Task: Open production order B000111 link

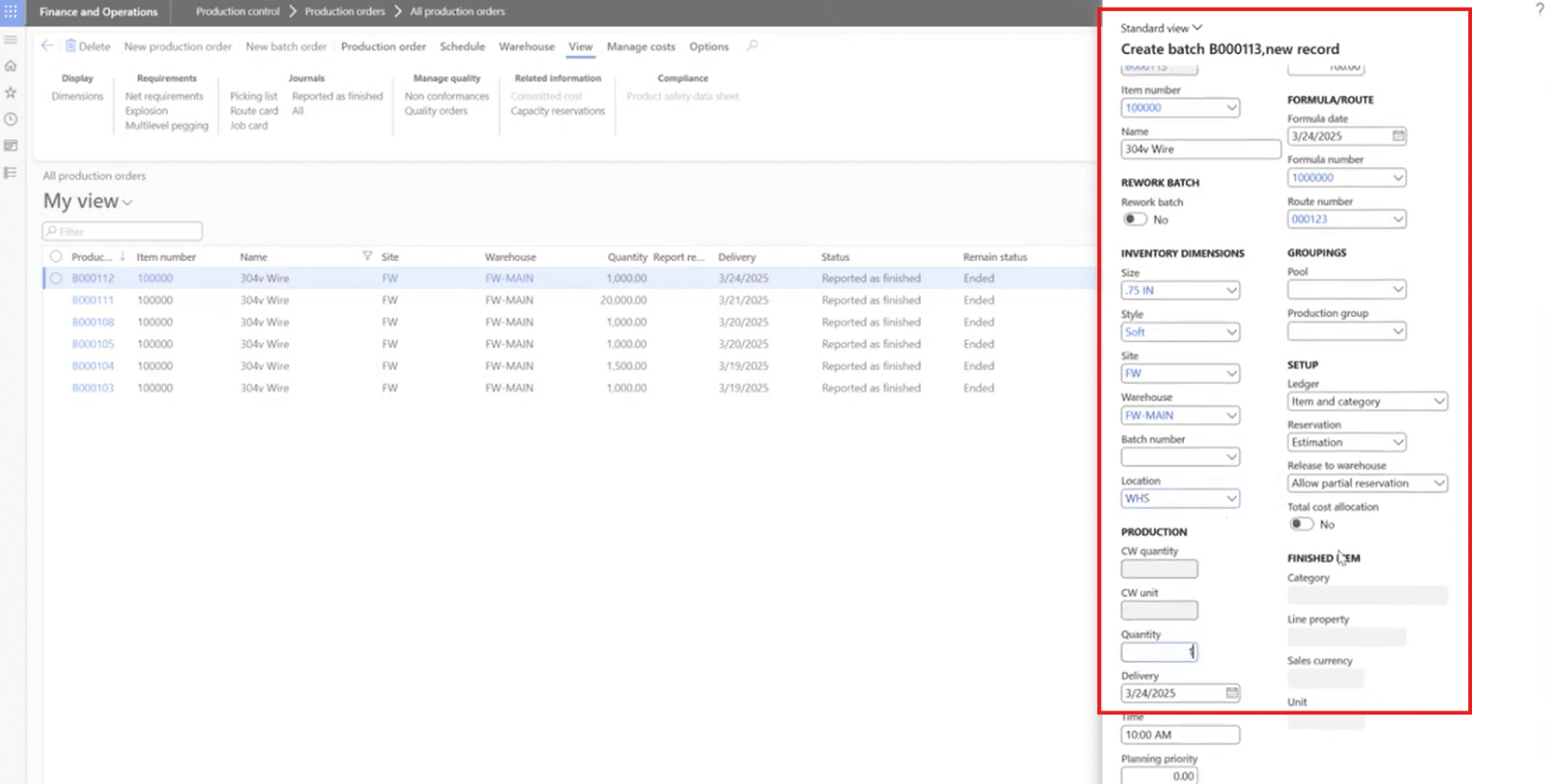Action: pyautogui.click(x=93, y=300)
